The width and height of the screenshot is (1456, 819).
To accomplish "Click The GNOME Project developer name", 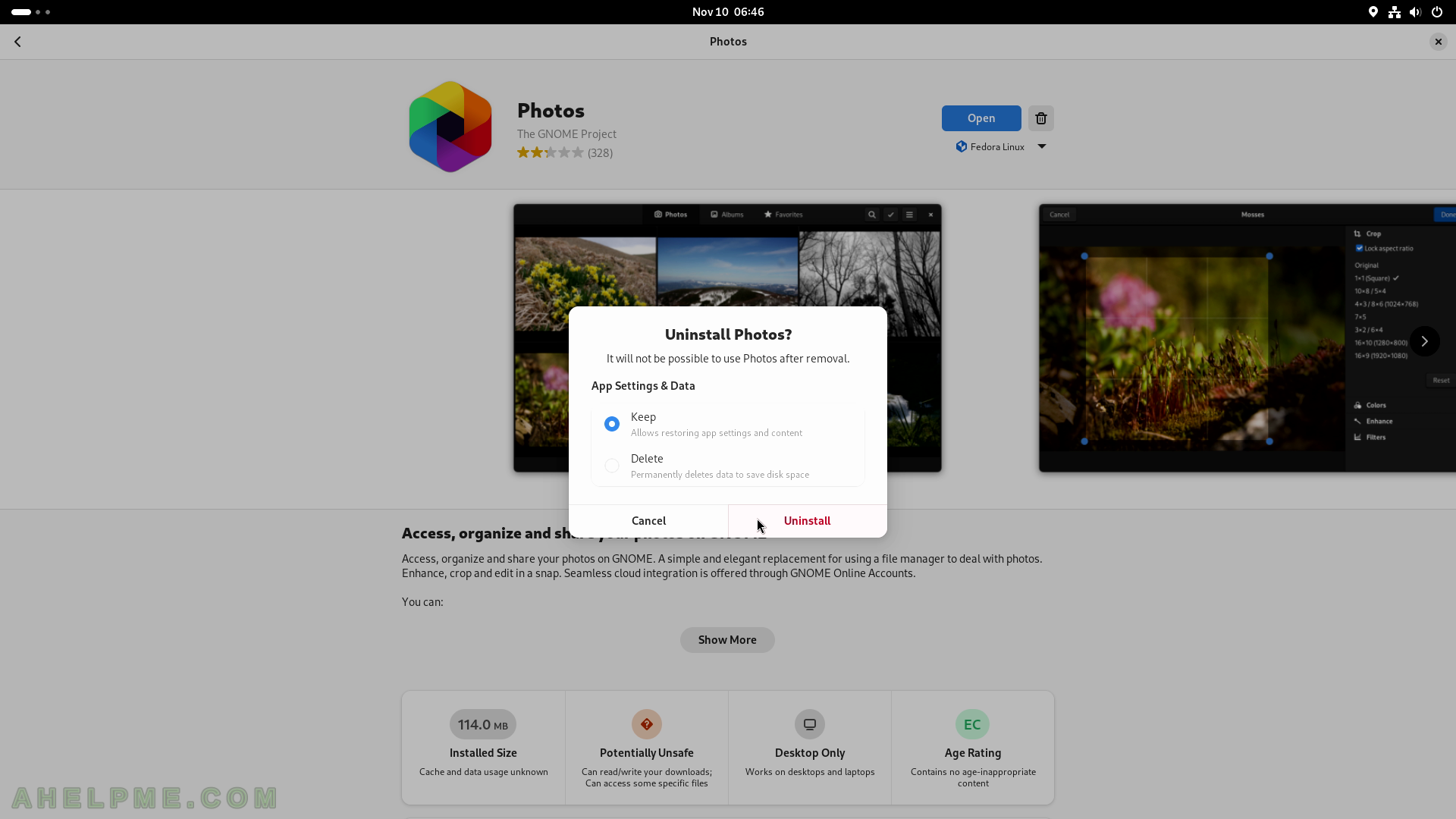I will (x=566, y=134).
